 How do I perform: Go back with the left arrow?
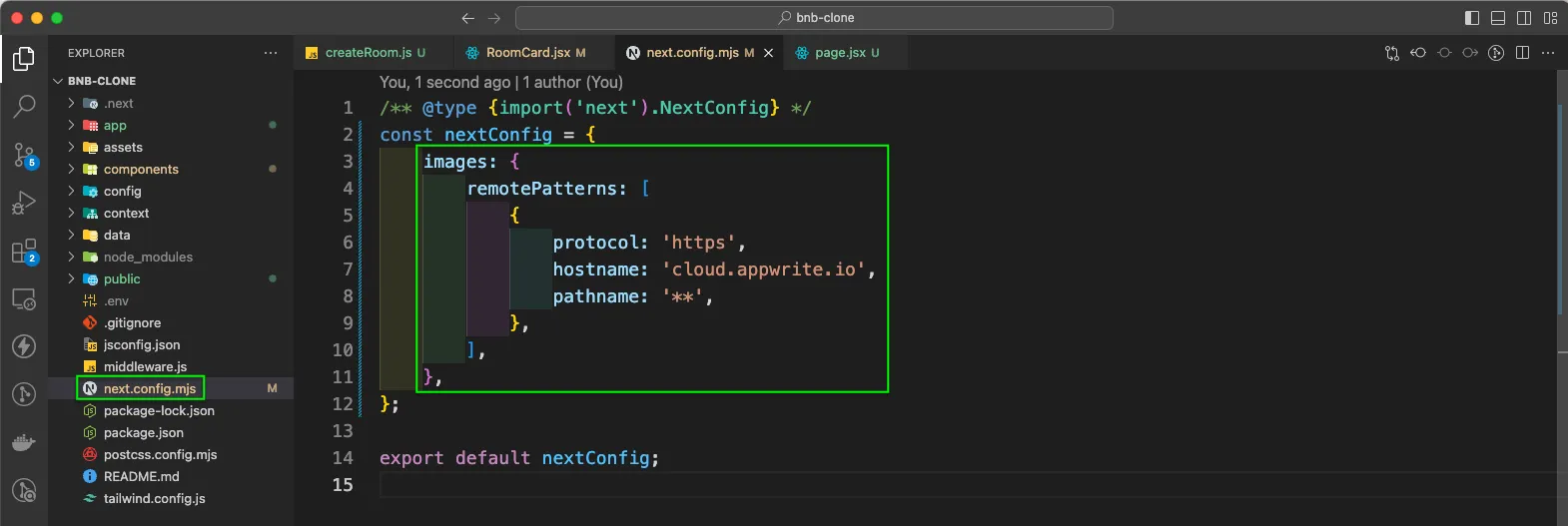pyautogui.click(x=467, y=18)
